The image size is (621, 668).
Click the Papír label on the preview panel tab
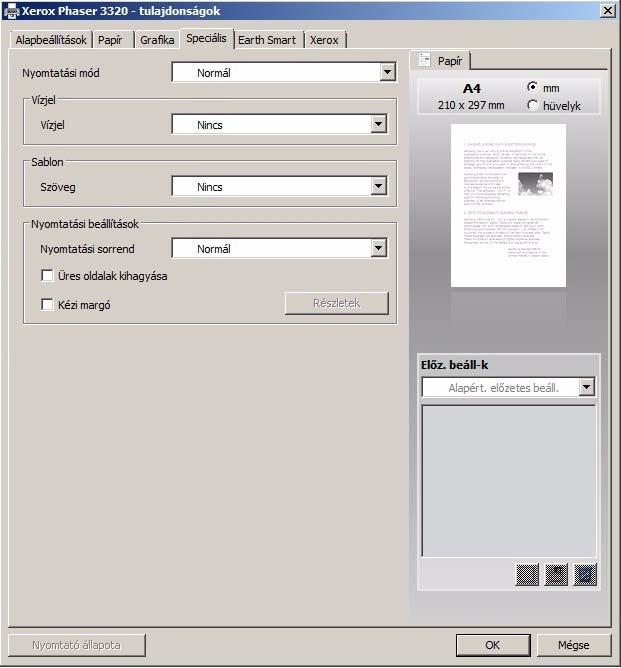coord(450,61)
